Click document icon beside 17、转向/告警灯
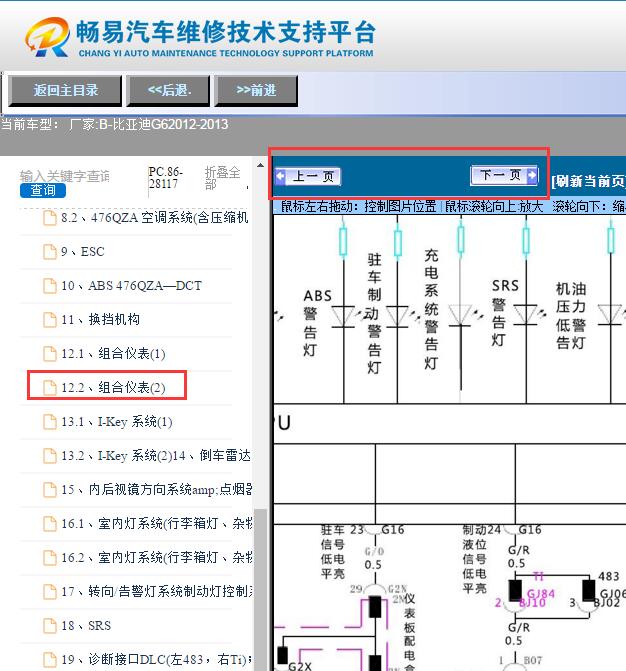626x671 pixels. click(50, 591)
